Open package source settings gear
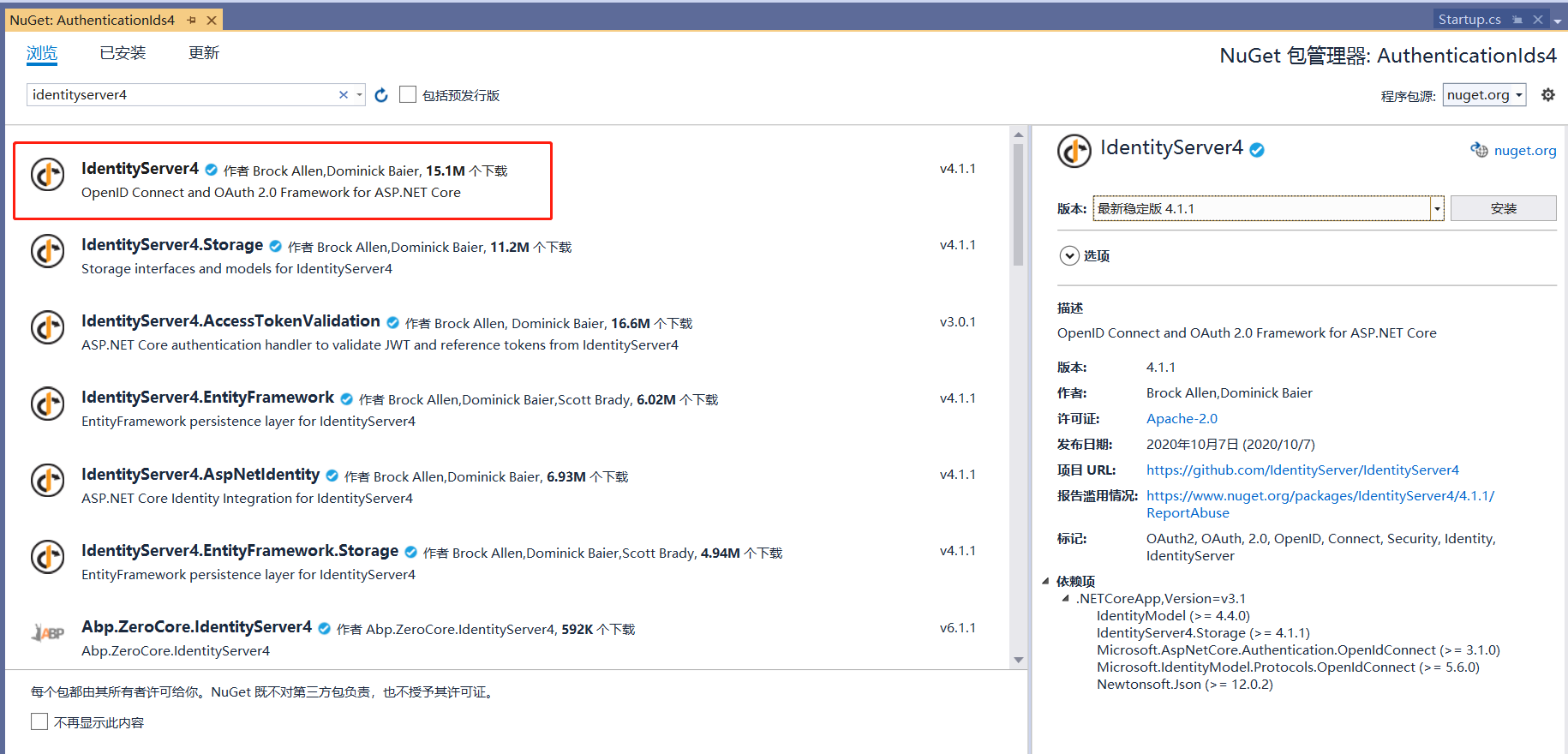This screenshot has height=754, width=1568. [1548, 95]
